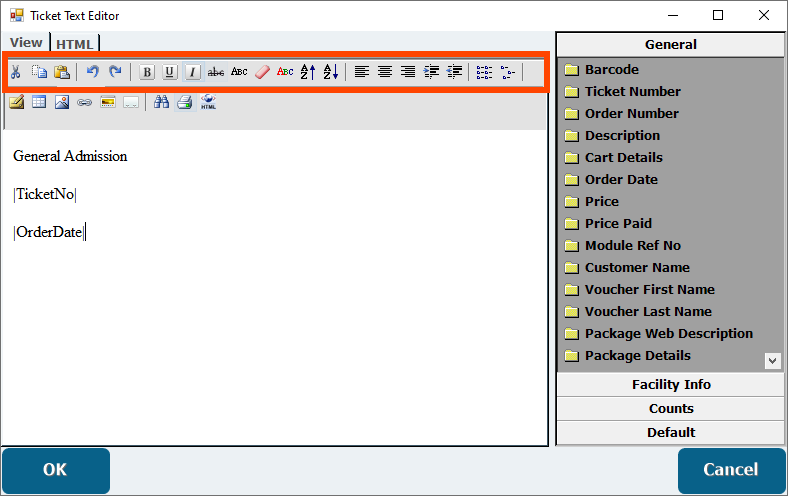
Task: Toggle italic formatting
Action: click(x=193, y=72)
